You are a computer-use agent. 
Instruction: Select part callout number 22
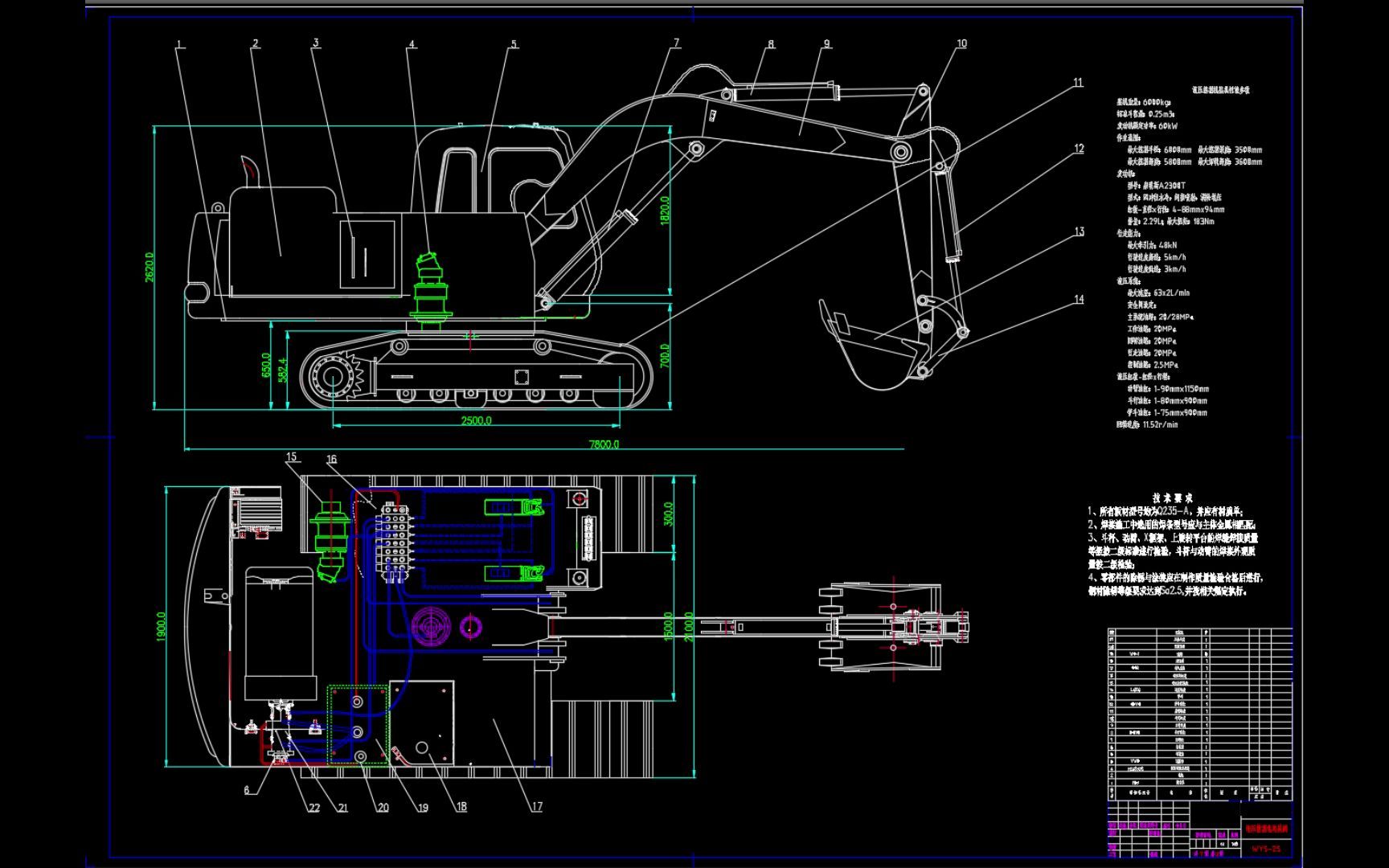[314, 808]
